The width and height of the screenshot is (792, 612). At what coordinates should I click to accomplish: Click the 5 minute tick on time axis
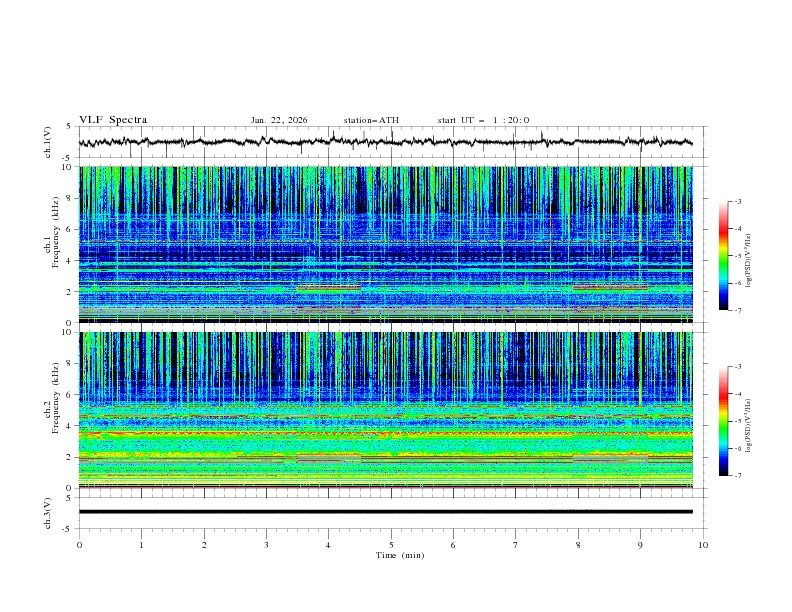point(391,544)
